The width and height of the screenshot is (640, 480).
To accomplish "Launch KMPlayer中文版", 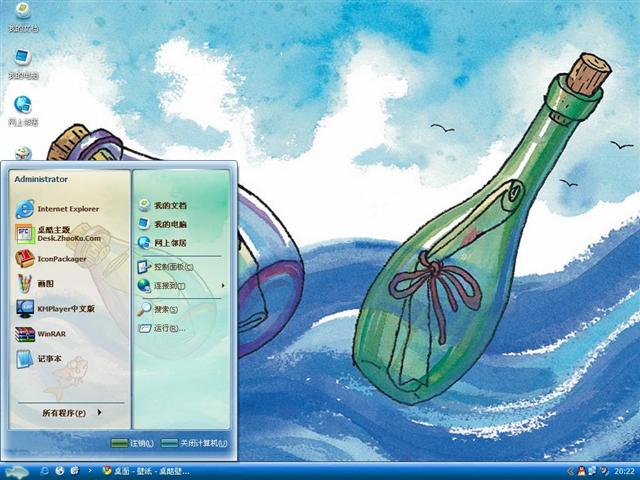I will tap(56, 309).
